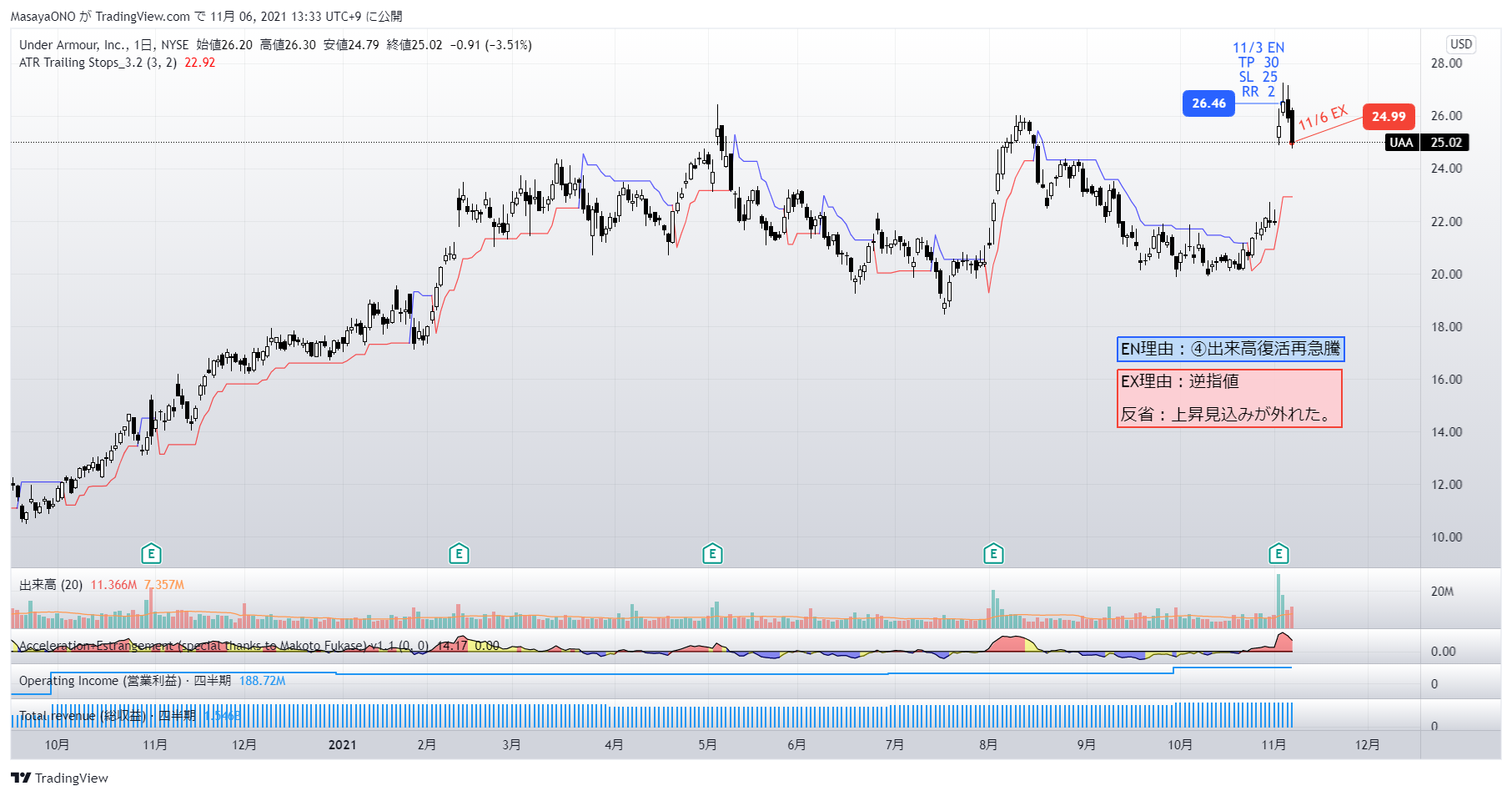Click the ATR Trailing Stops_3.2 indicator legend
The height and width of the screenshot is (796, 1512).
point(98,63)
